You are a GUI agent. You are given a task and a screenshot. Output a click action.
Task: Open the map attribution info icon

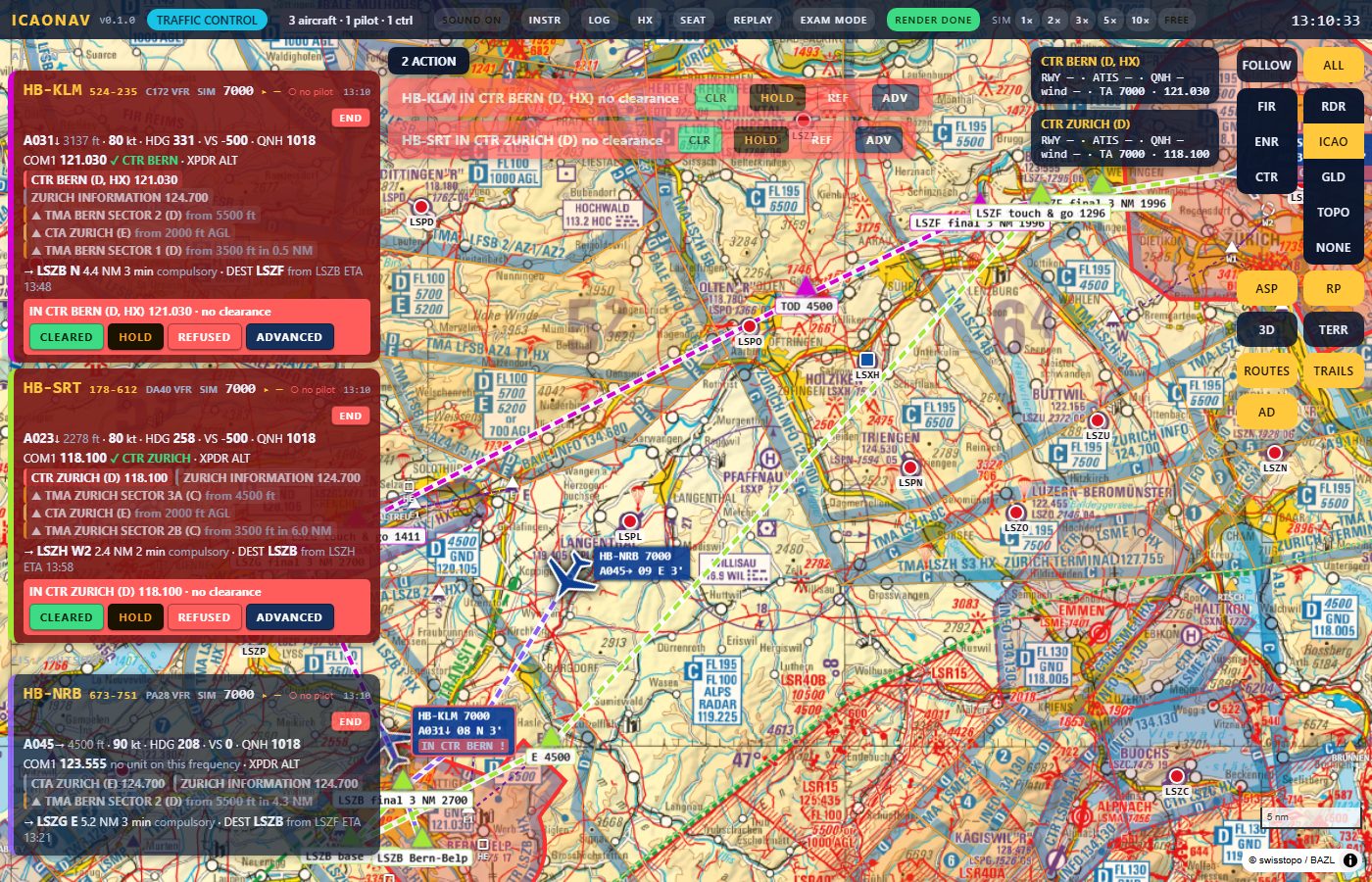(1349, 859)
